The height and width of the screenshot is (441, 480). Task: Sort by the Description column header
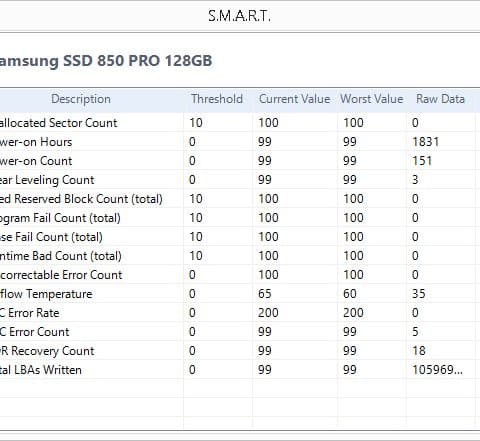pyautogui.click(x=81, y=99)
